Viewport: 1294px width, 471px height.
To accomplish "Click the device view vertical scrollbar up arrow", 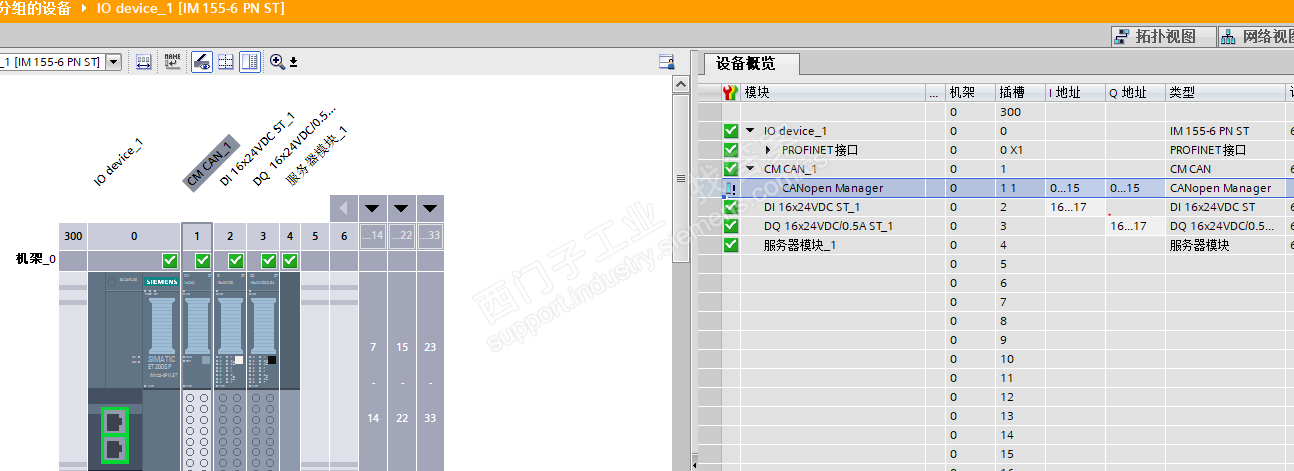I will (681, 86).
